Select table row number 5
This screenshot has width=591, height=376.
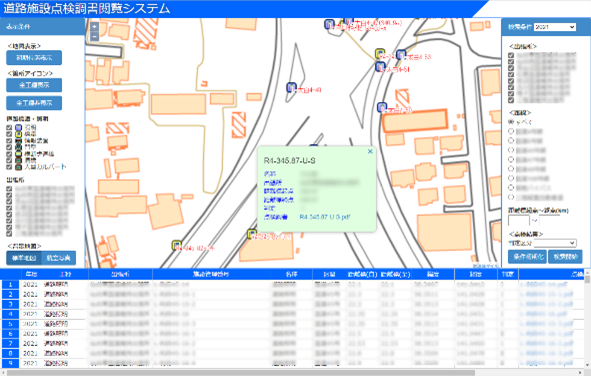pos(10,324)
